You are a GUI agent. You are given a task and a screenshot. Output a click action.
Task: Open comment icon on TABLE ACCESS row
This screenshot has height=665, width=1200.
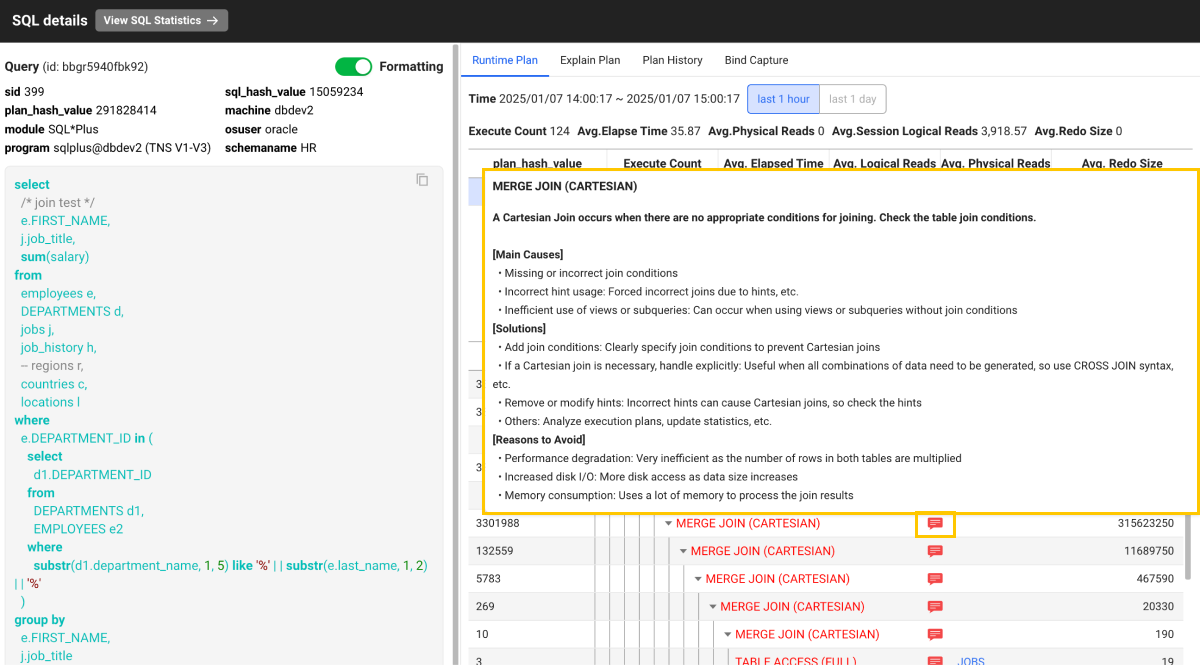pos(935,661)
